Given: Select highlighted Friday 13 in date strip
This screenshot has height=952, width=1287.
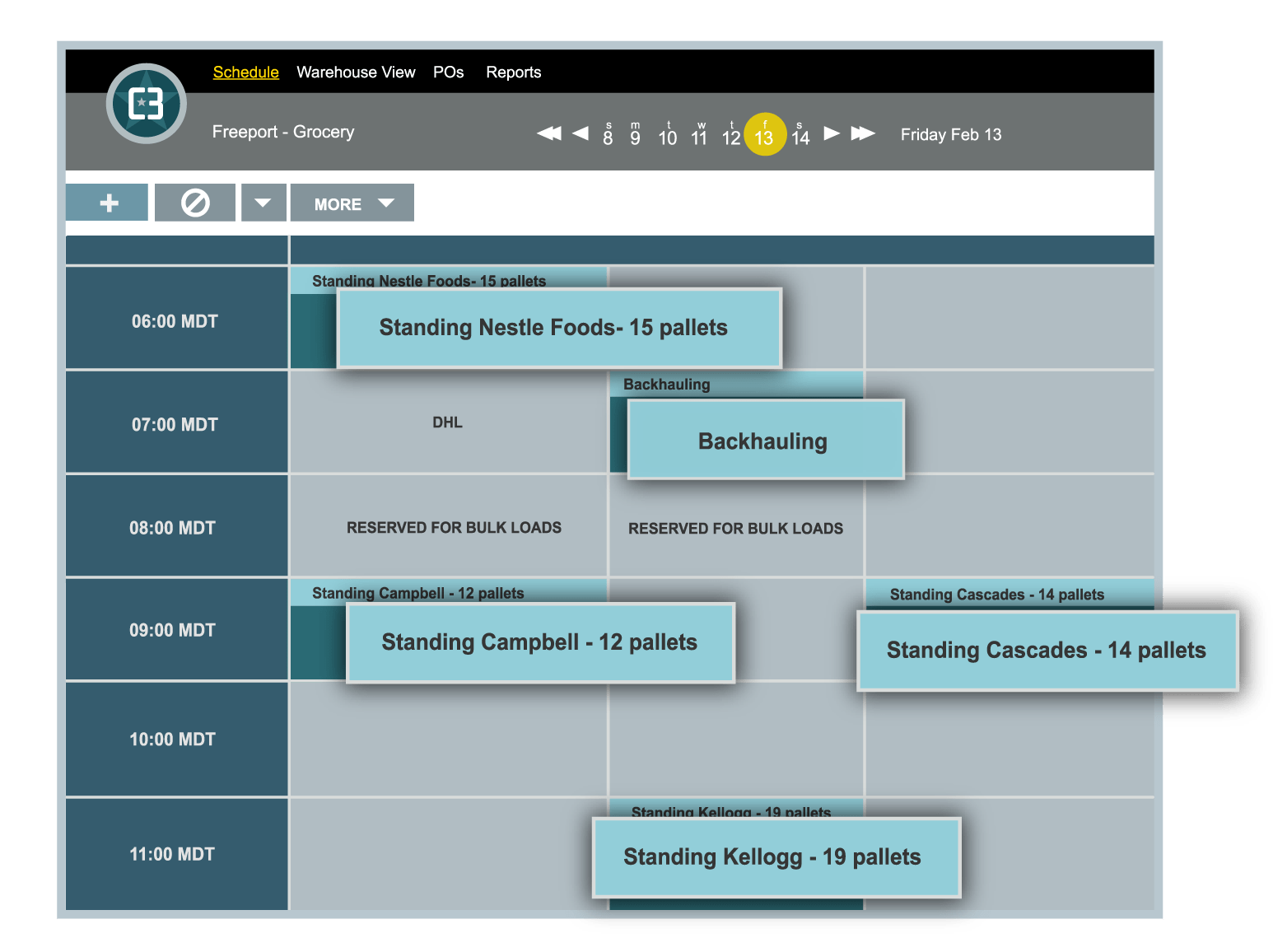Looking at the screenshot, I should tap(765, 134).
